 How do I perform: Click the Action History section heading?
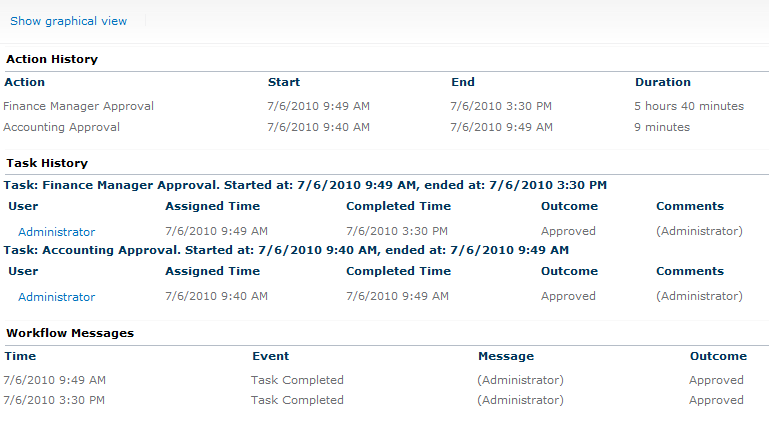(x=52, y=59)
